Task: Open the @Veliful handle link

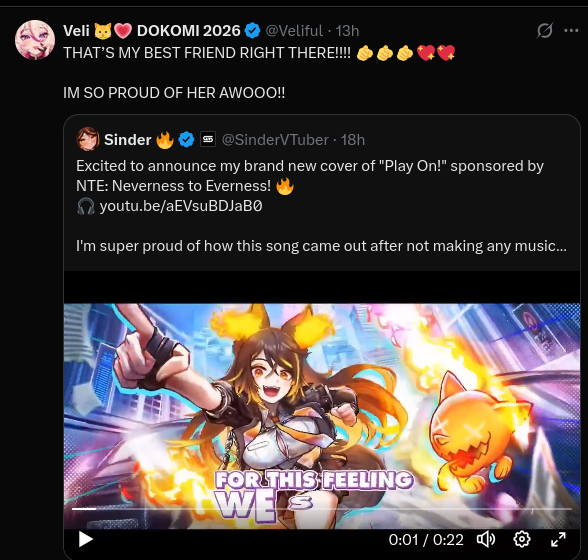Action: (x=294, y=31)
